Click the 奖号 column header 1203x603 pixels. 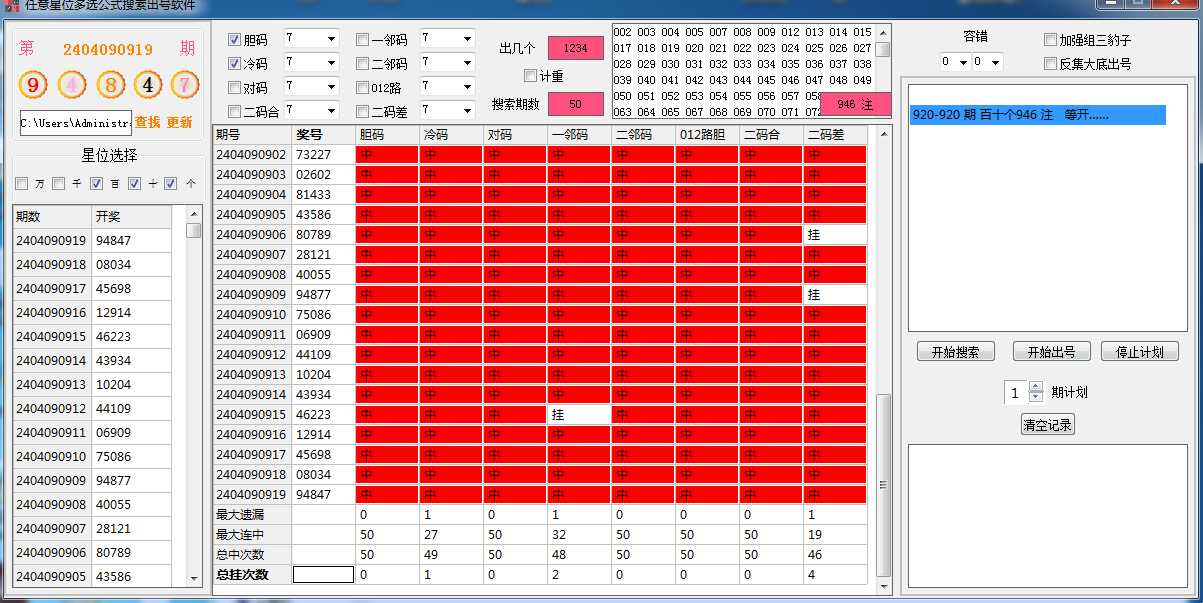322,134
